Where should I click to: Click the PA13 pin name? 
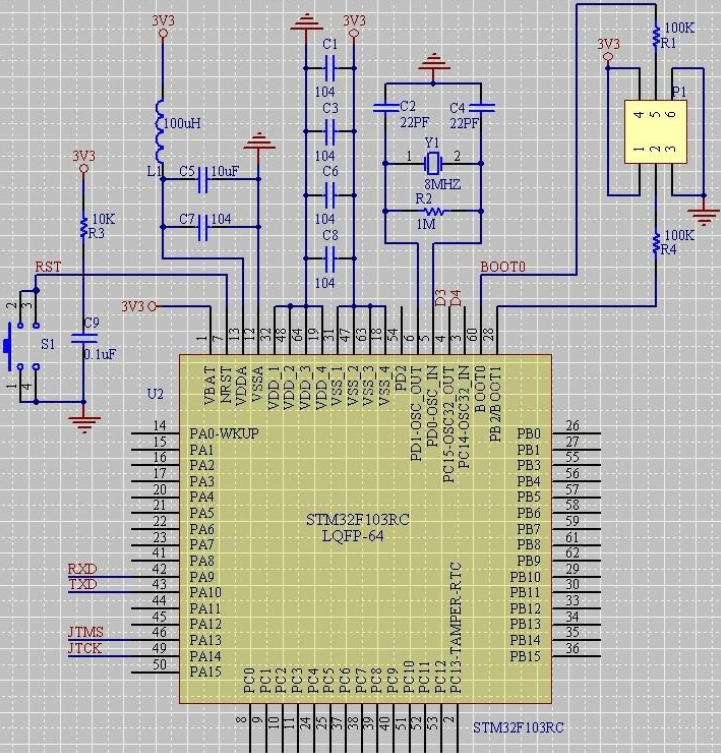206,640
